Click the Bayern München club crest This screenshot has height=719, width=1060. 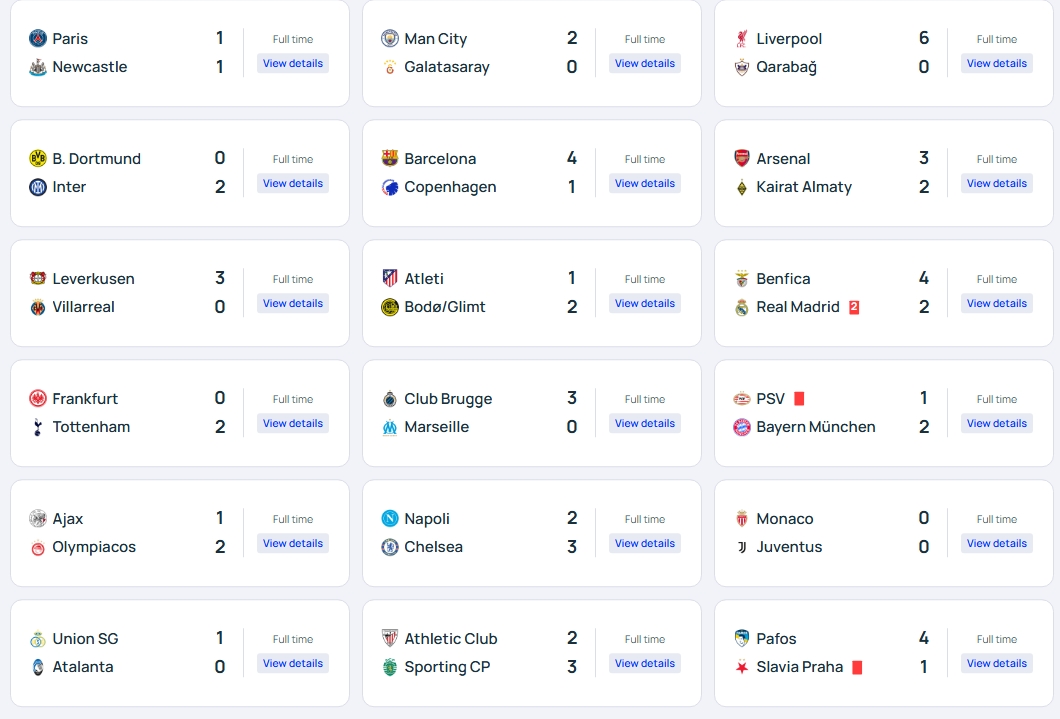click(x=741, y=427)
